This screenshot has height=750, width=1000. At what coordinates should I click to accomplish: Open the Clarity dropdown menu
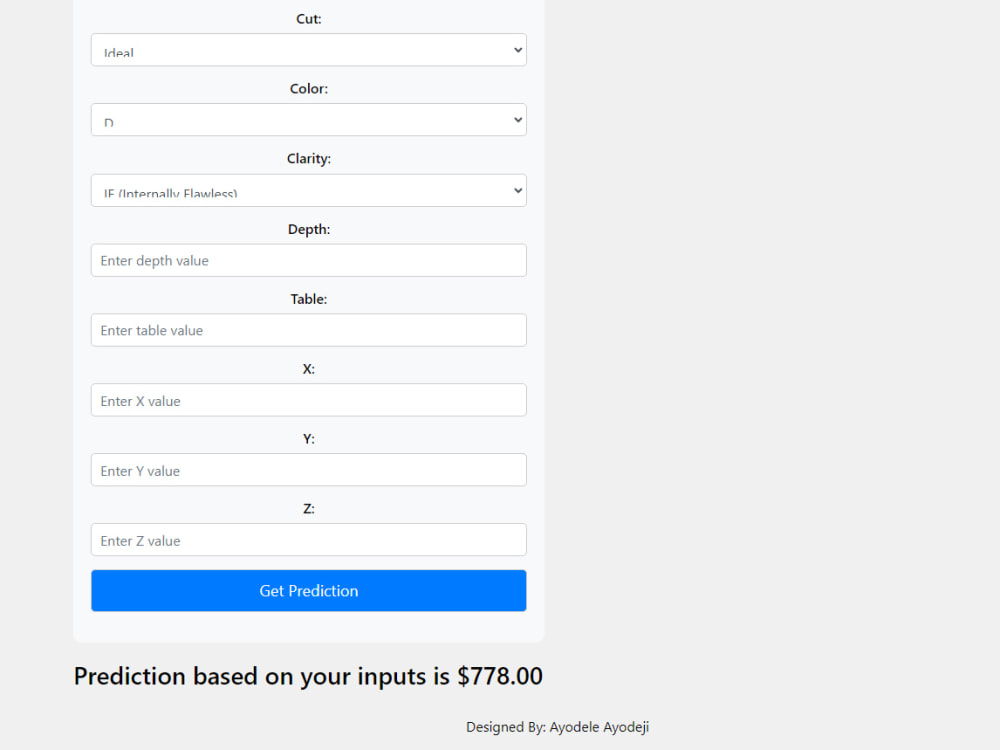click(309, 190)
